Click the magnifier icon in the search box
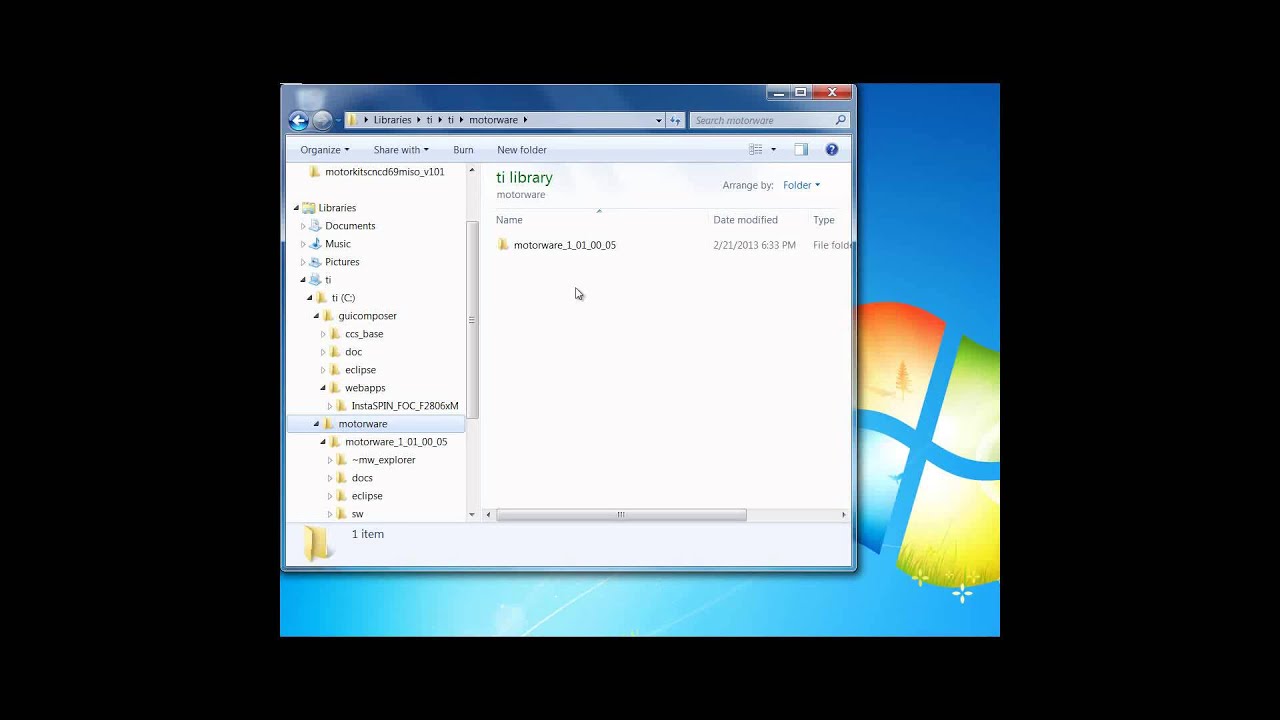The image size is (1280, 720). [x=840, y=120]
